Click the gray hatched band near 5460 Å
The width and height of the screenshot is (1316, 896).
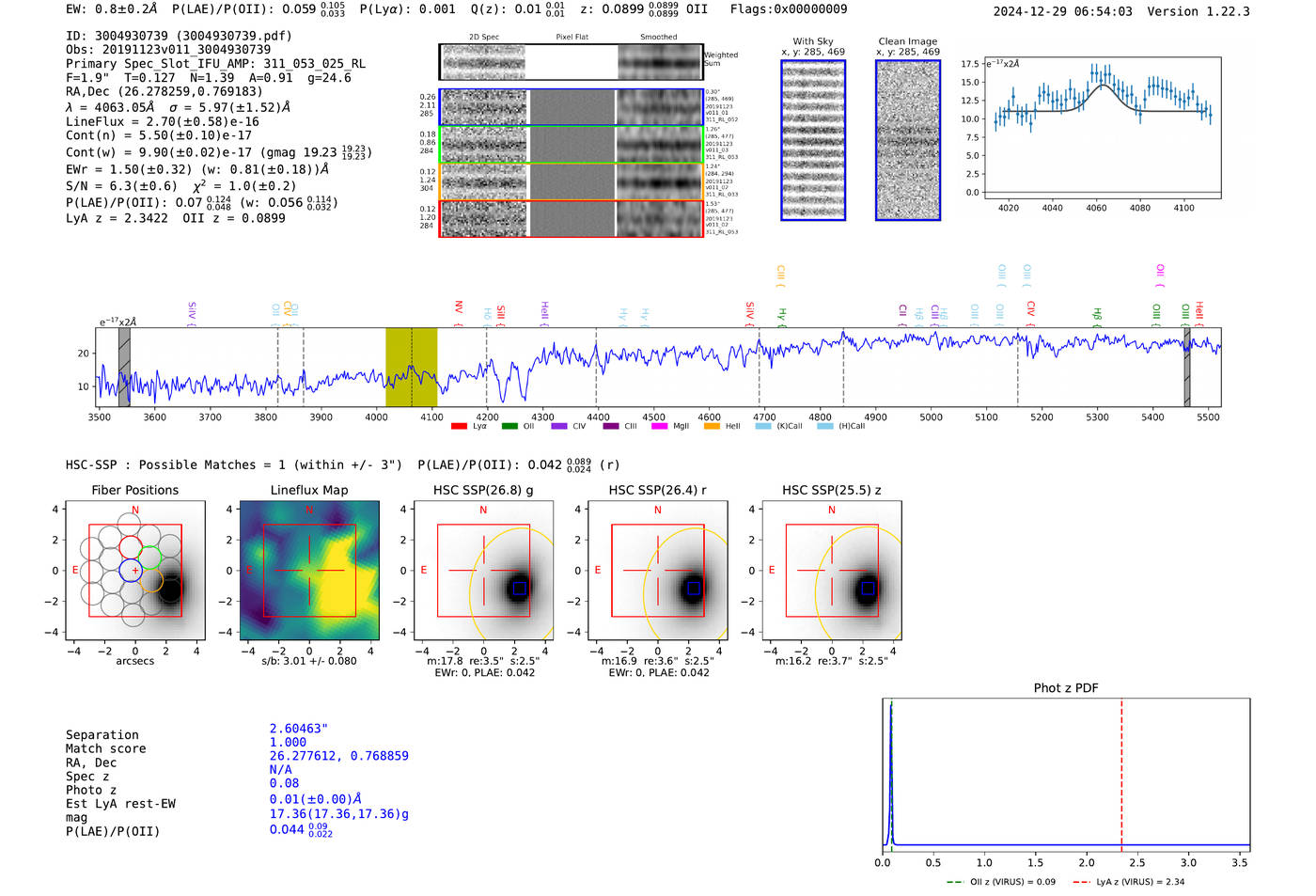(1187, 367)
